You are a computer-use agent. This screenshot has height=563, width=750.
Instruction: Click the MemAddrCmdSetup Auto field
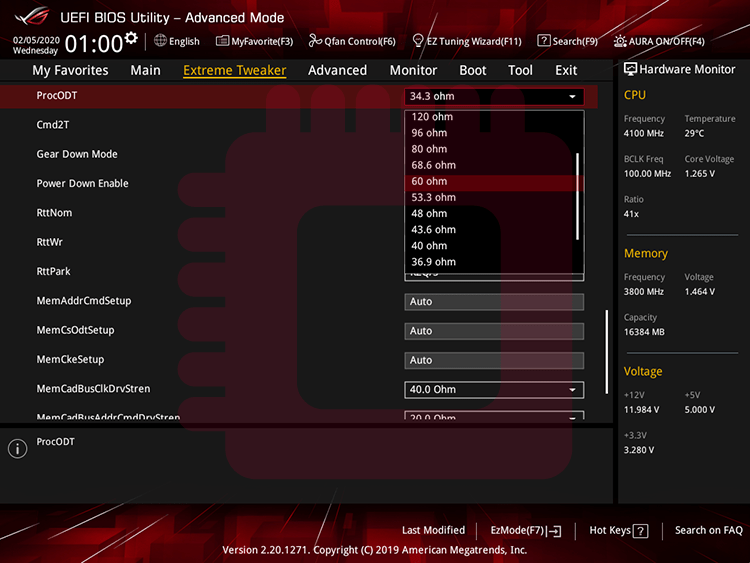[x=494, y=302]
